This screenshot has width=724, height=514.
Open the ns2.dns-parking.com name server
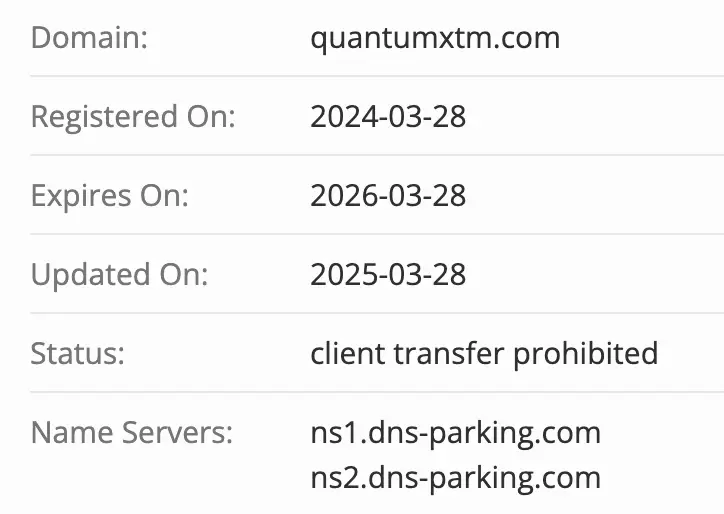point(455,477)
